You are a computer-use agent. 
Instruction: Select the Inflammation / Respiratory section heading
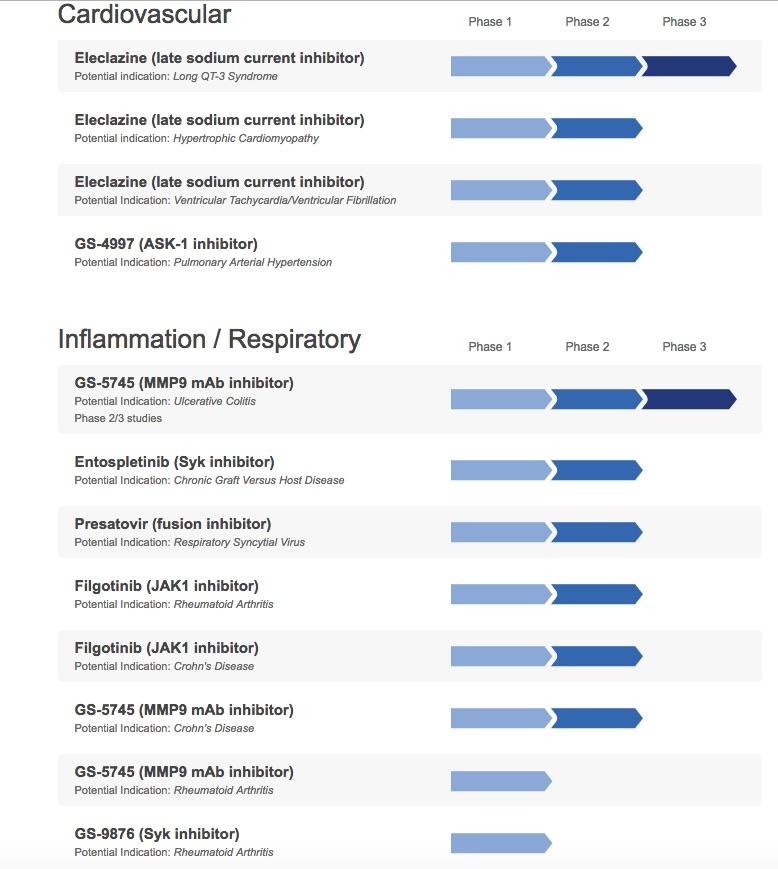[x=209, y=339]
